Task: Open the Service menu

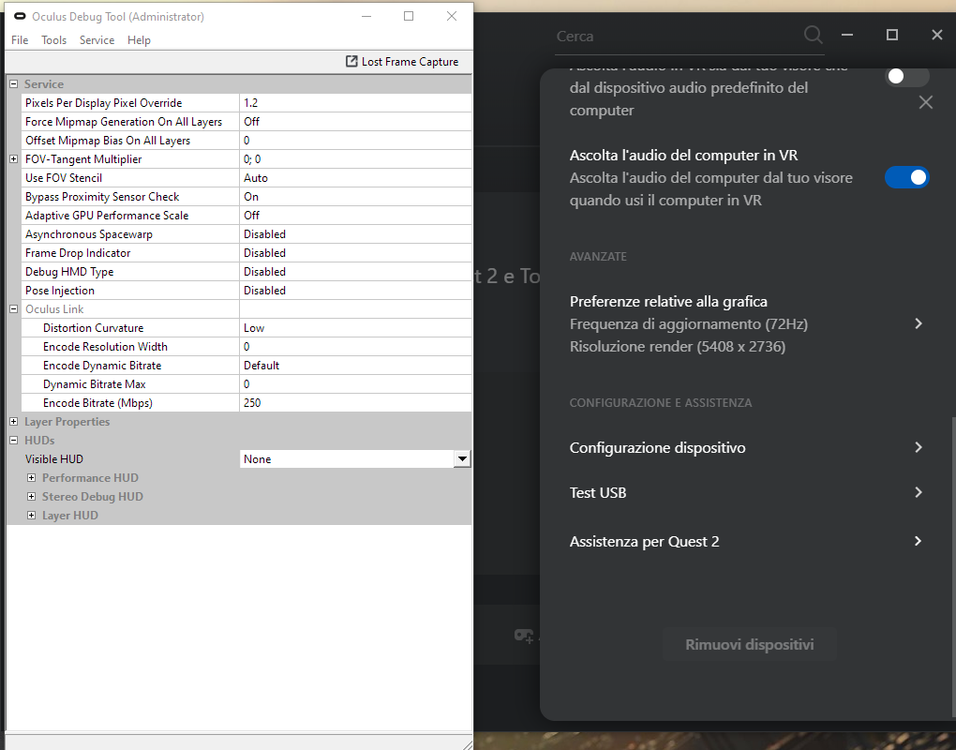Action: pyautogui.click(x=97, y=40)
